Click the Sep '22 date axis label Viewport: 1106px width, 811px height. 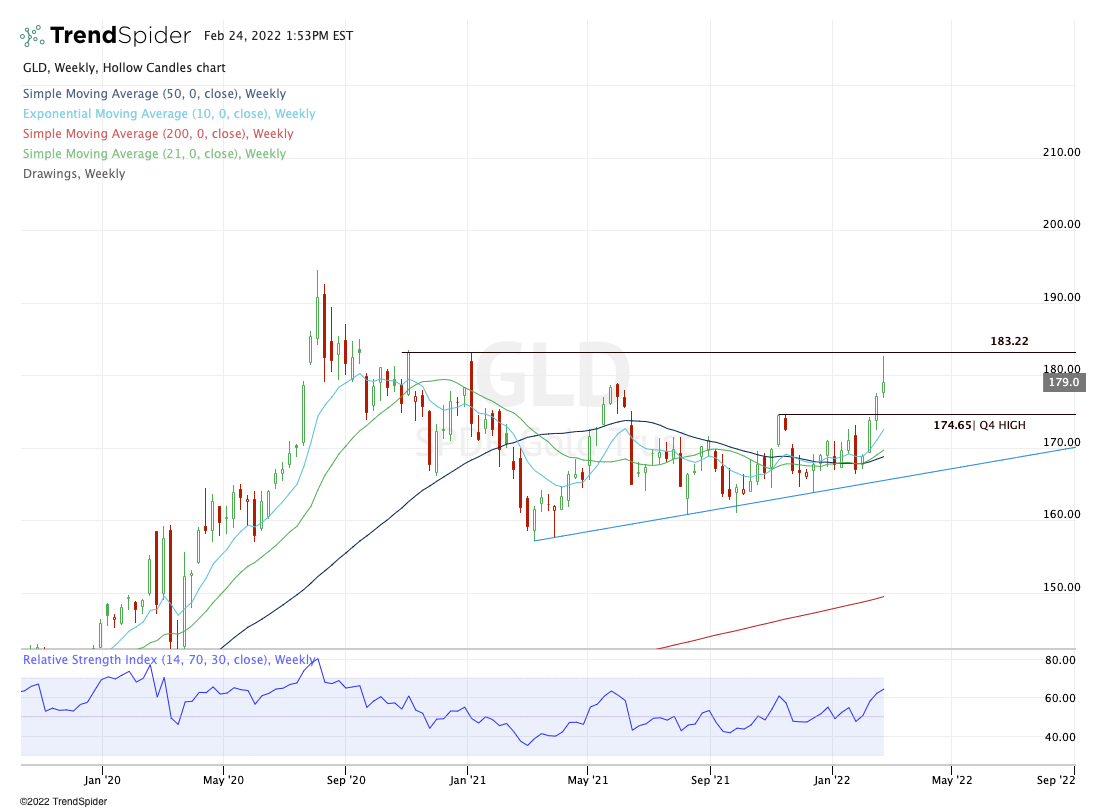pyautogui.click(x=1056, y=780)
